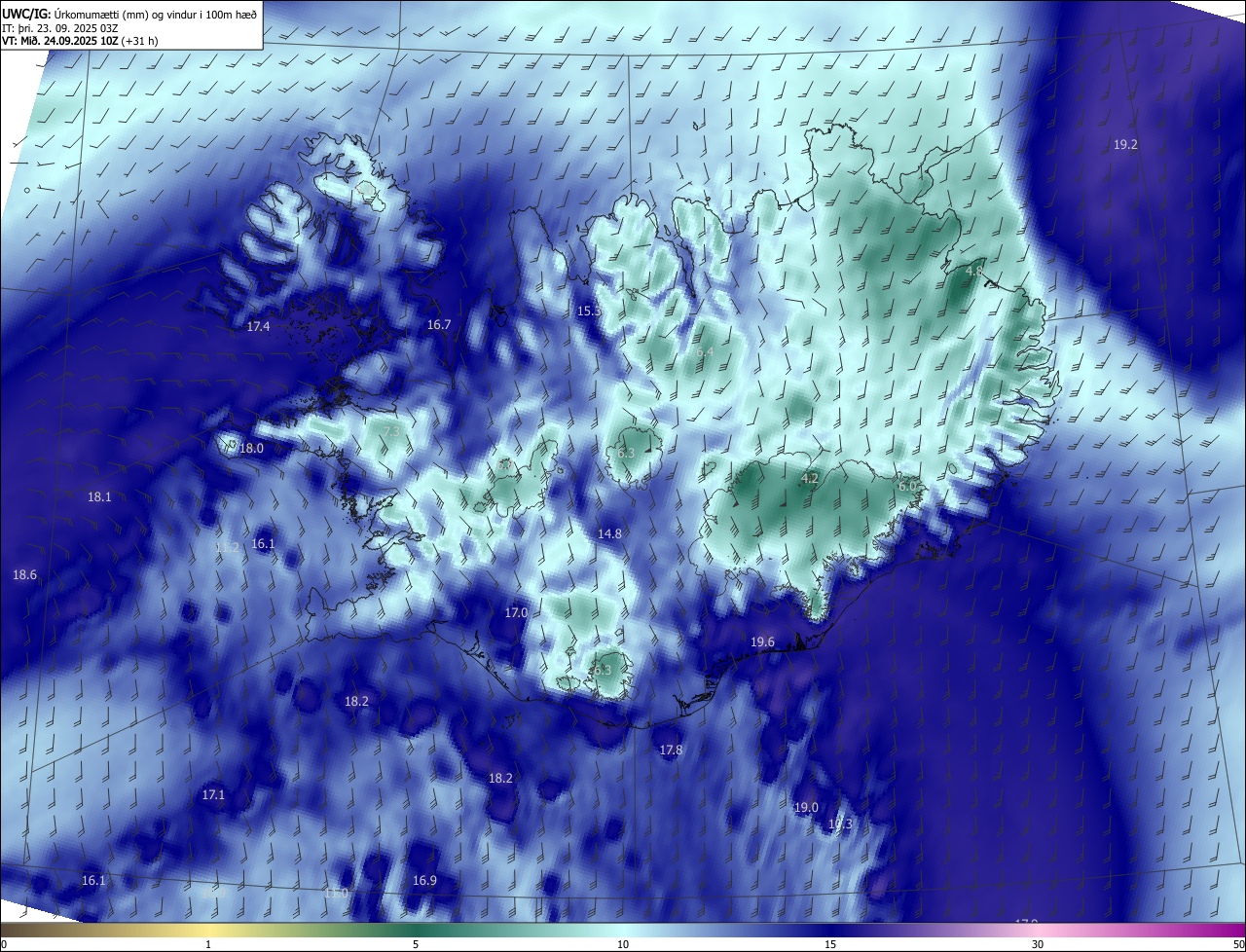Select the 10 tick on the color scale
This screenshot has width=1246, height=952.
tap(623, 944)
